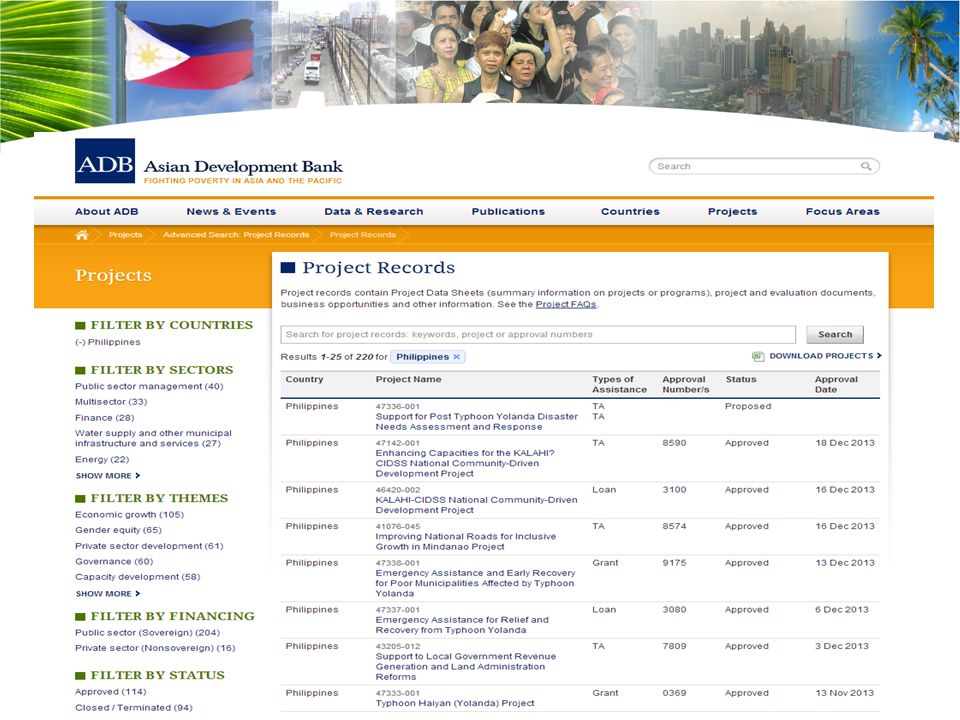Click the Proposed status cell

point(748,407)
